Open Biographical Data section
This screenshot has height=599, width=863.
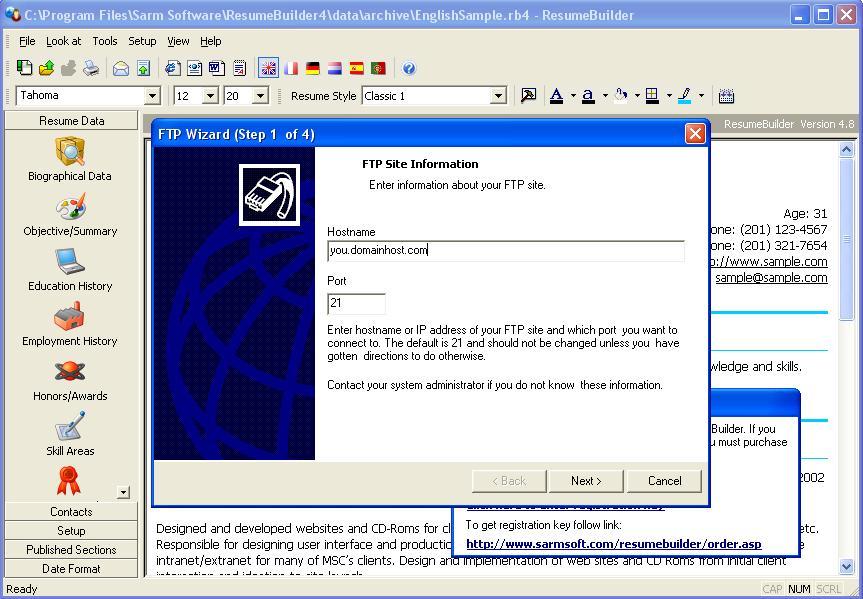point(69,159)
